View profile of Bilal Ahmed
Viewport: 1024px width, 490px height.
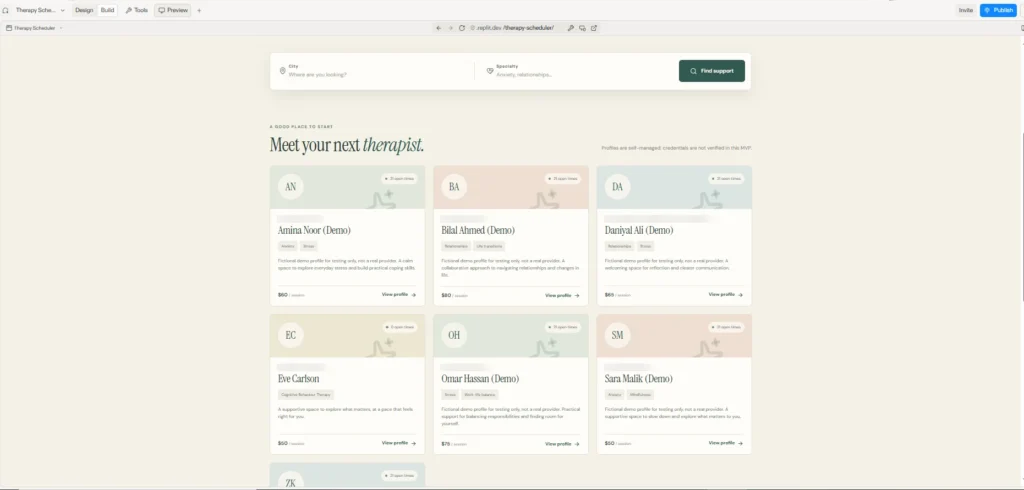tap(562, 295)
